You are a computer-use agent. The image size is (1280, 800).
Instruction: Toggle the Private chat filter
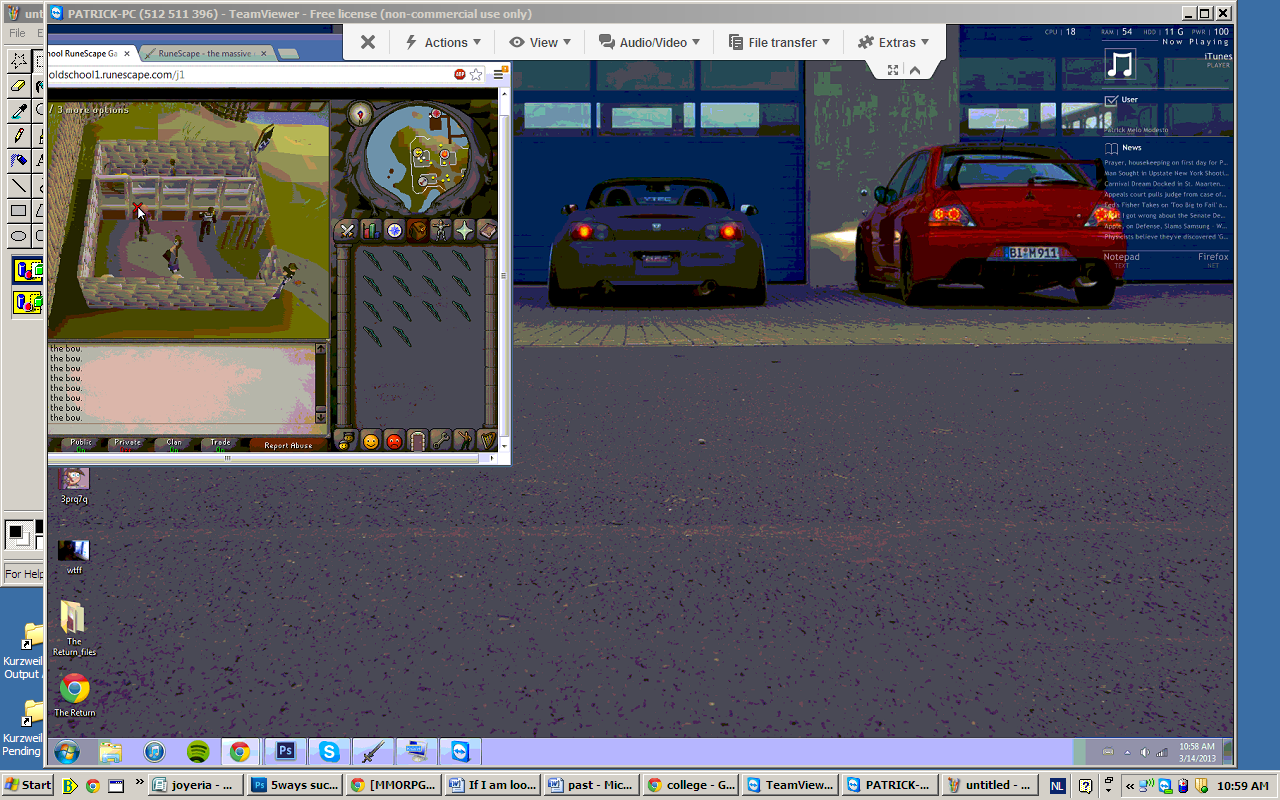(128, 443)
